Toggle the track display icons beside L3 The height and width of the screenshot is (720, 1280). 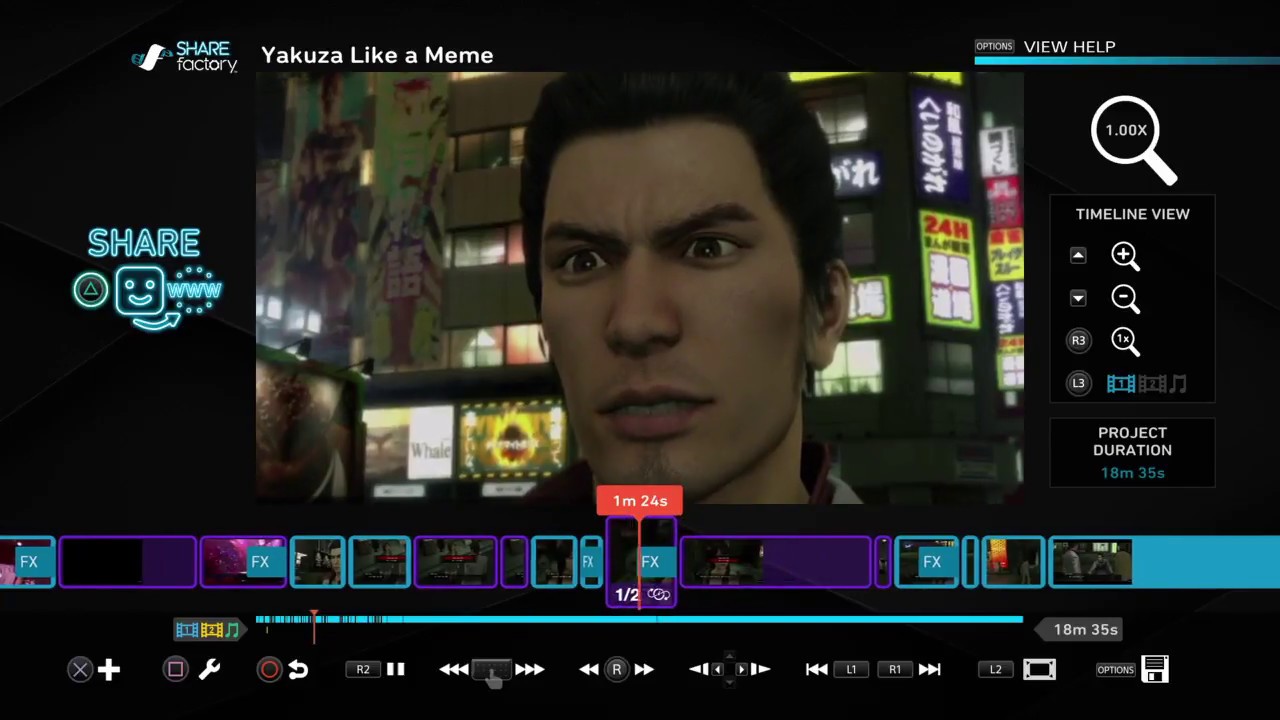tap(1147, 383)
